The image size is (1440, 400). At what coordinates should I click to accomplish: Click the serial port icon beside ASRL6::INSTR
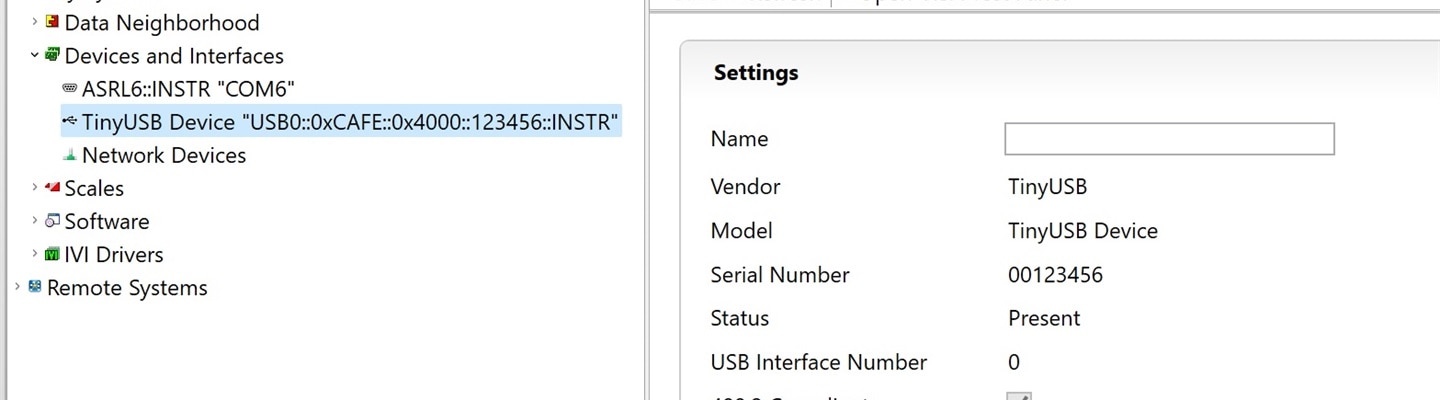coord(69,88)
